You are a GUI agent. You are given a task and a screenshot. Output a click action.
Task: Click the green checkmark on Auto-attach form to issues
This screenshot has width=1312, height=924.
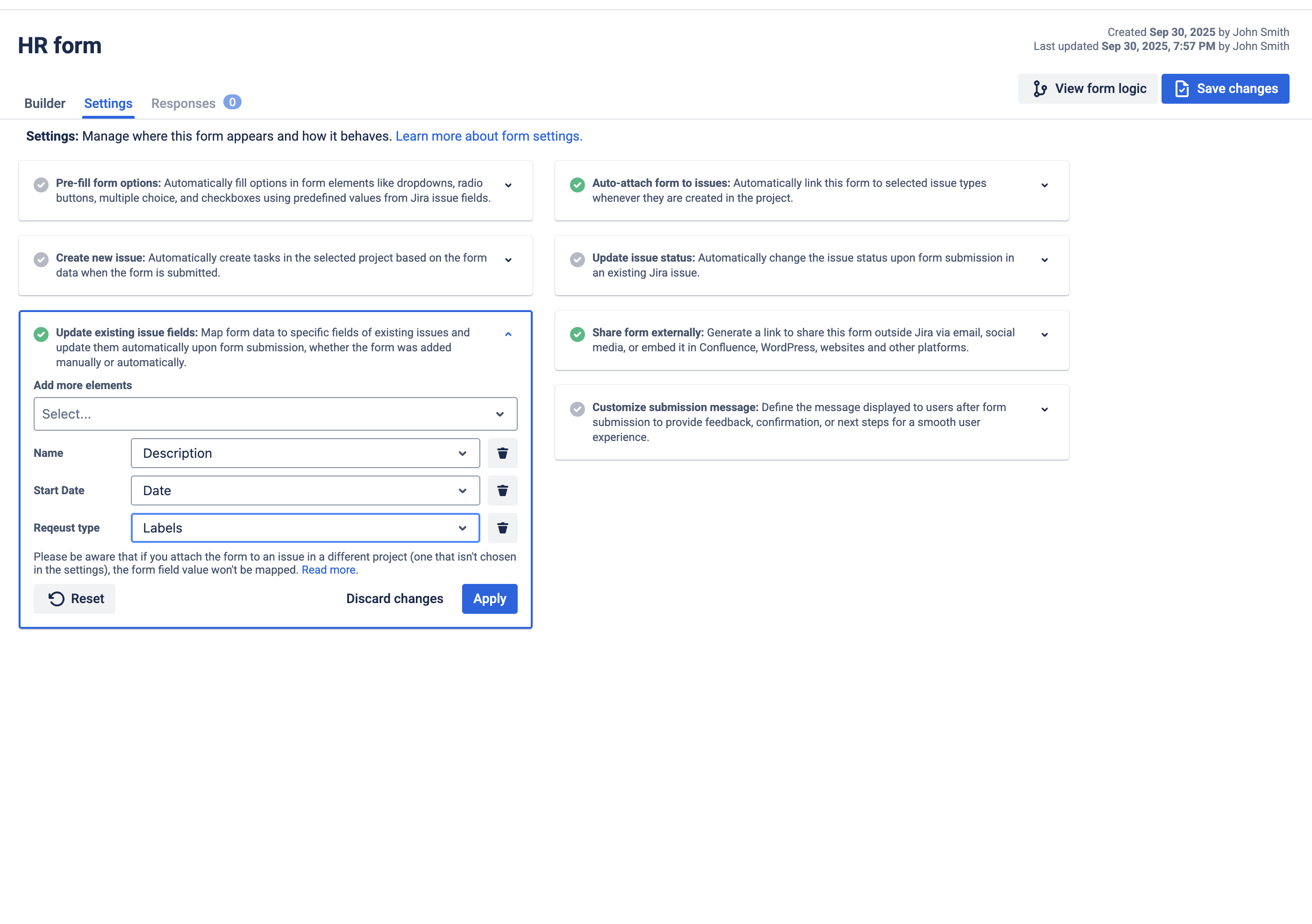coord(577,185)
